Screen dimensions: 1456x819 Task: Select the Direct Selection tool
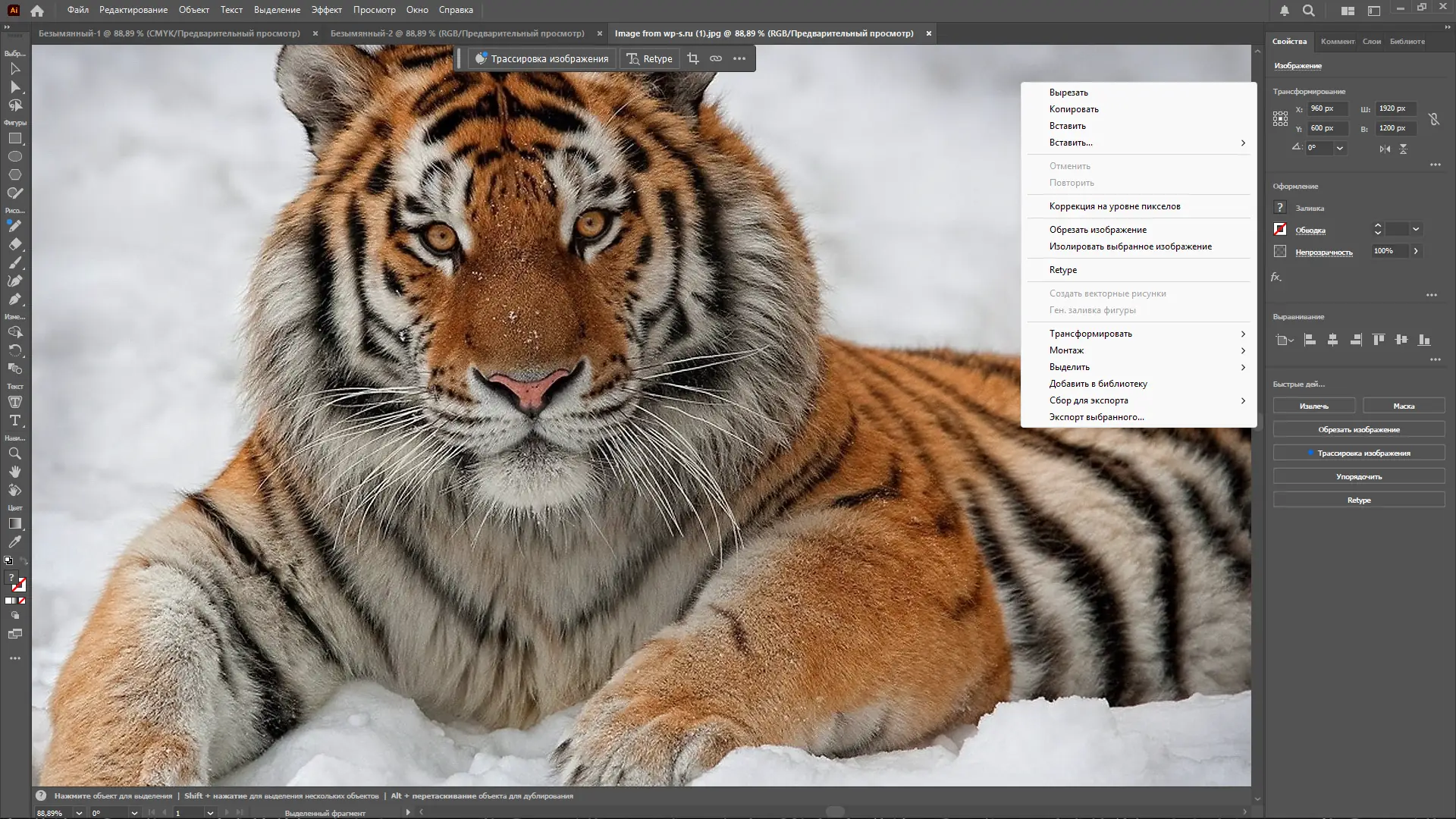pyautogui.click(x=15, y=87)
